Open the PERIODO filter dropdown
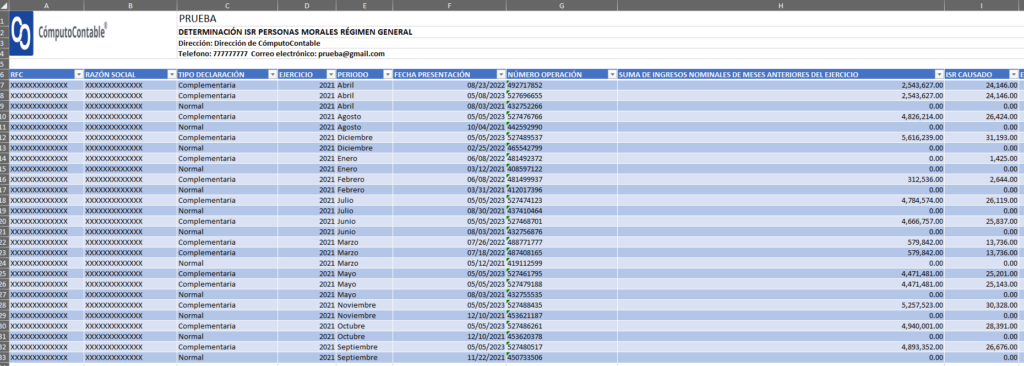The image size is (1024, 366). [388, 75]
